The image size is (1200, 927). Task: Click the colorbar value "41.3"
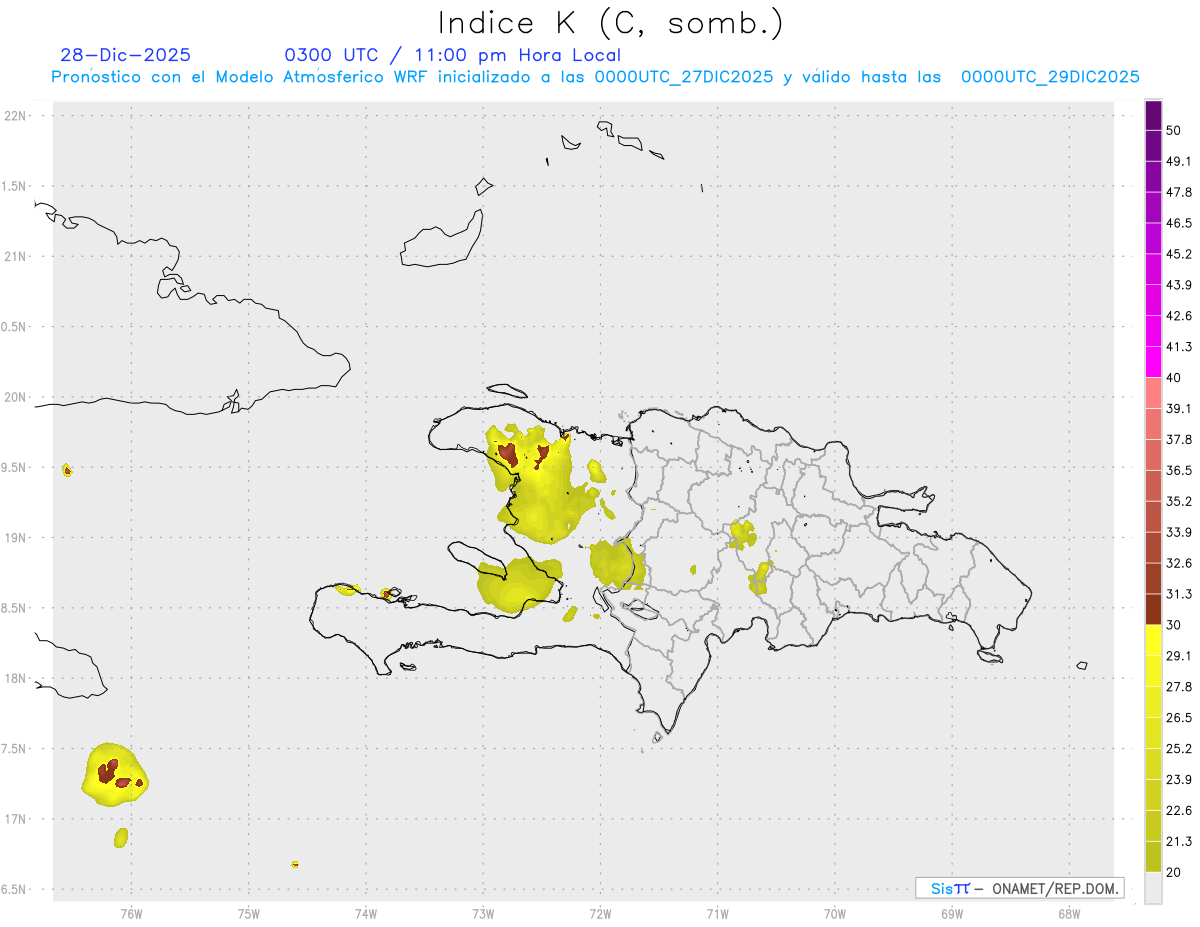(x=1179, y=347)
